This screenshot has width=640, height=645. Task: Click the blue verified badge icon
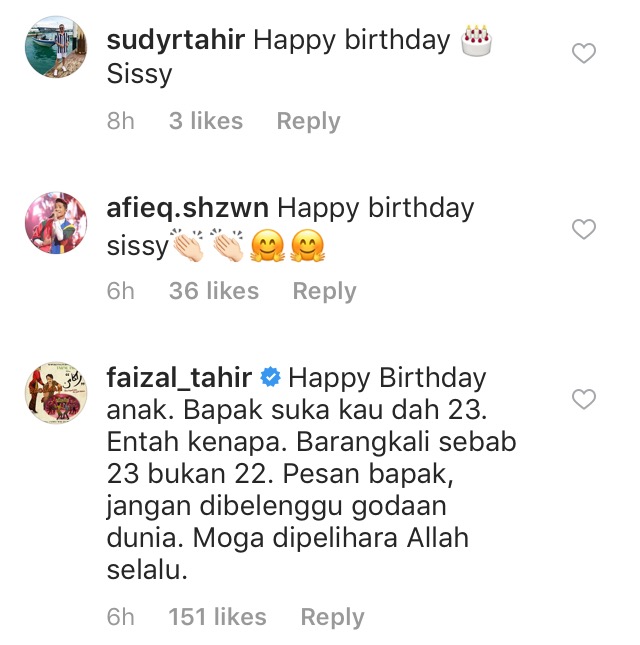[270, 377]
